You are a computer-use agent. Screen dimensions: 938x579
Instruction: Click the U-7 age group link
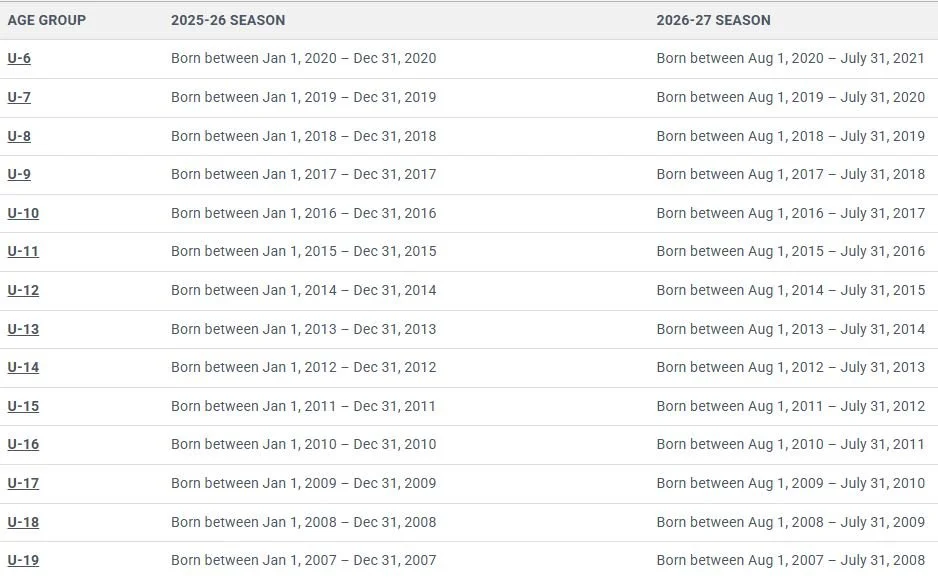pyautogui.click(x=19, y=97)
